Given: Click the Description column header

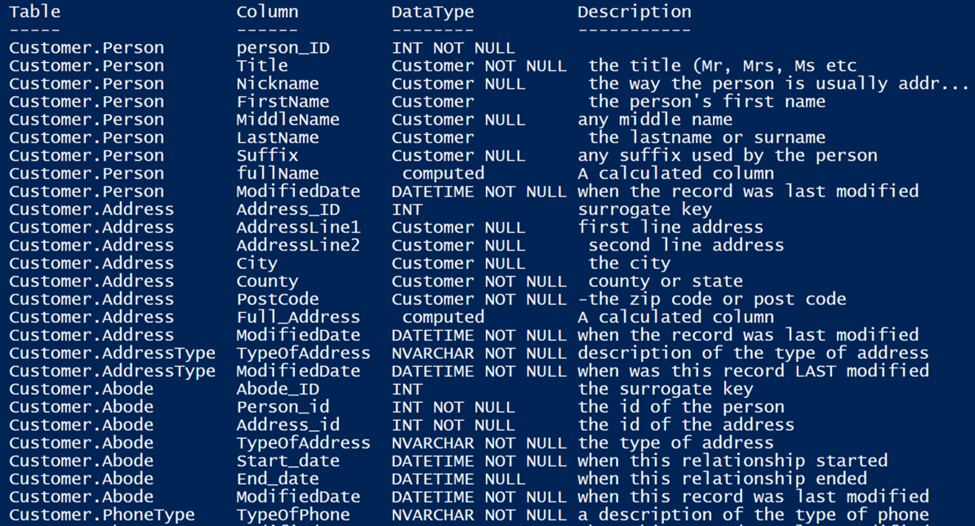Looking at the screenshot, I should [x=634, y=12].
